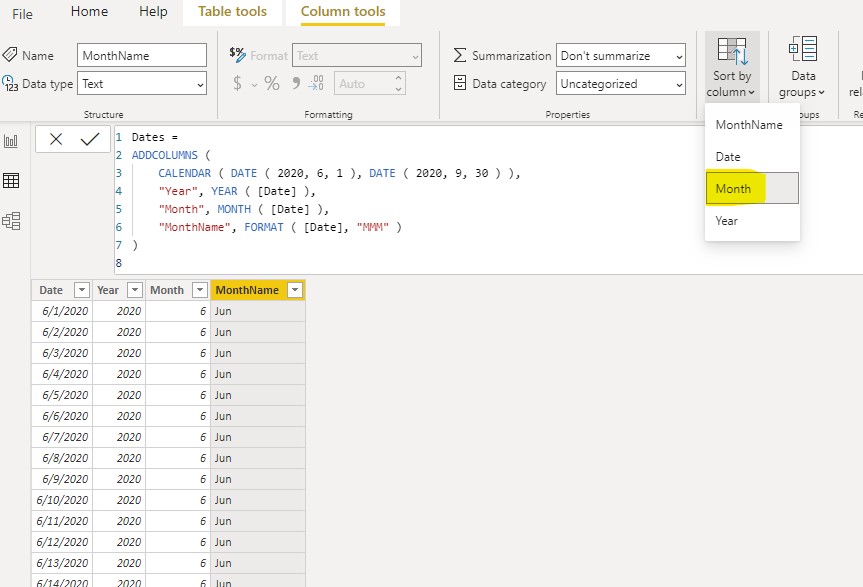The image size is (863, 587).
Task: Switch to Report view icon
Action: [x=11, y=141]
